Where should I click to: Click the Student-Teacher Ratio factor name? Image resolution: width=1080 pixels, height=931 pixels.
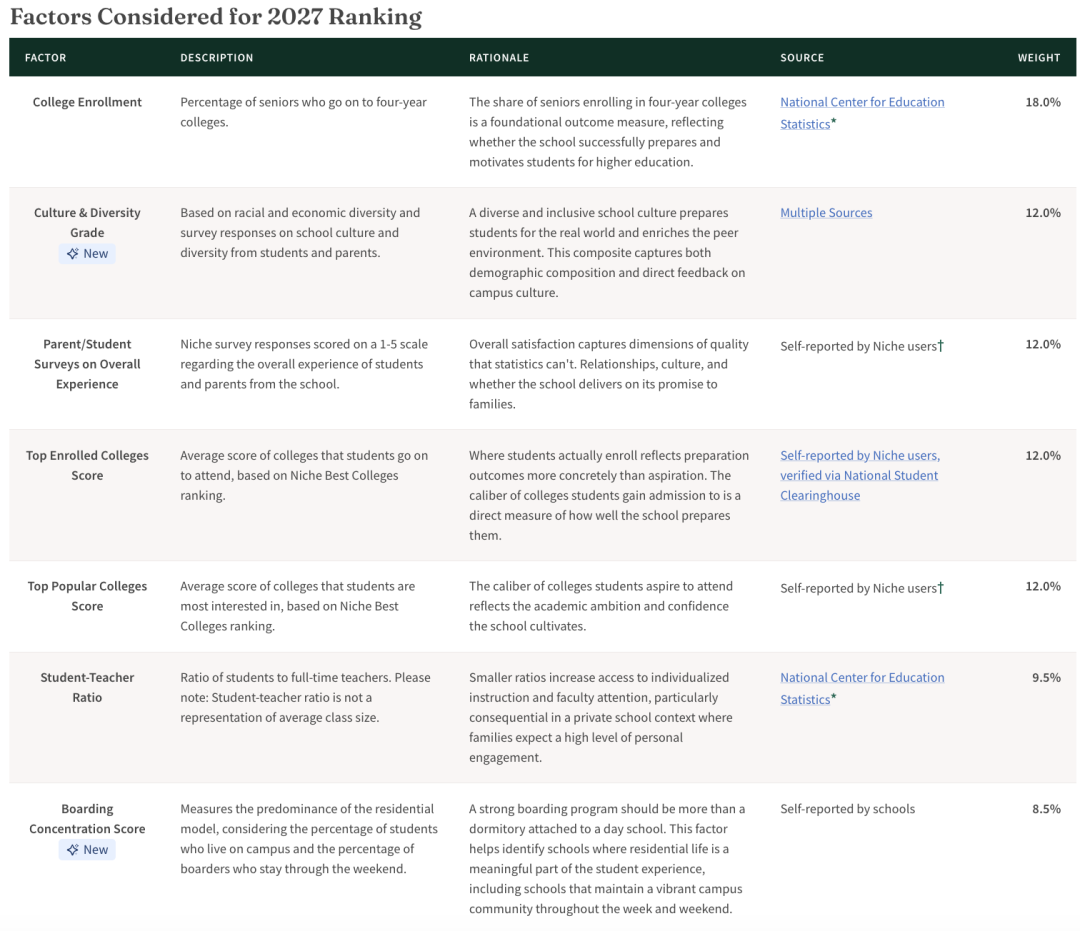pos(87,687)
